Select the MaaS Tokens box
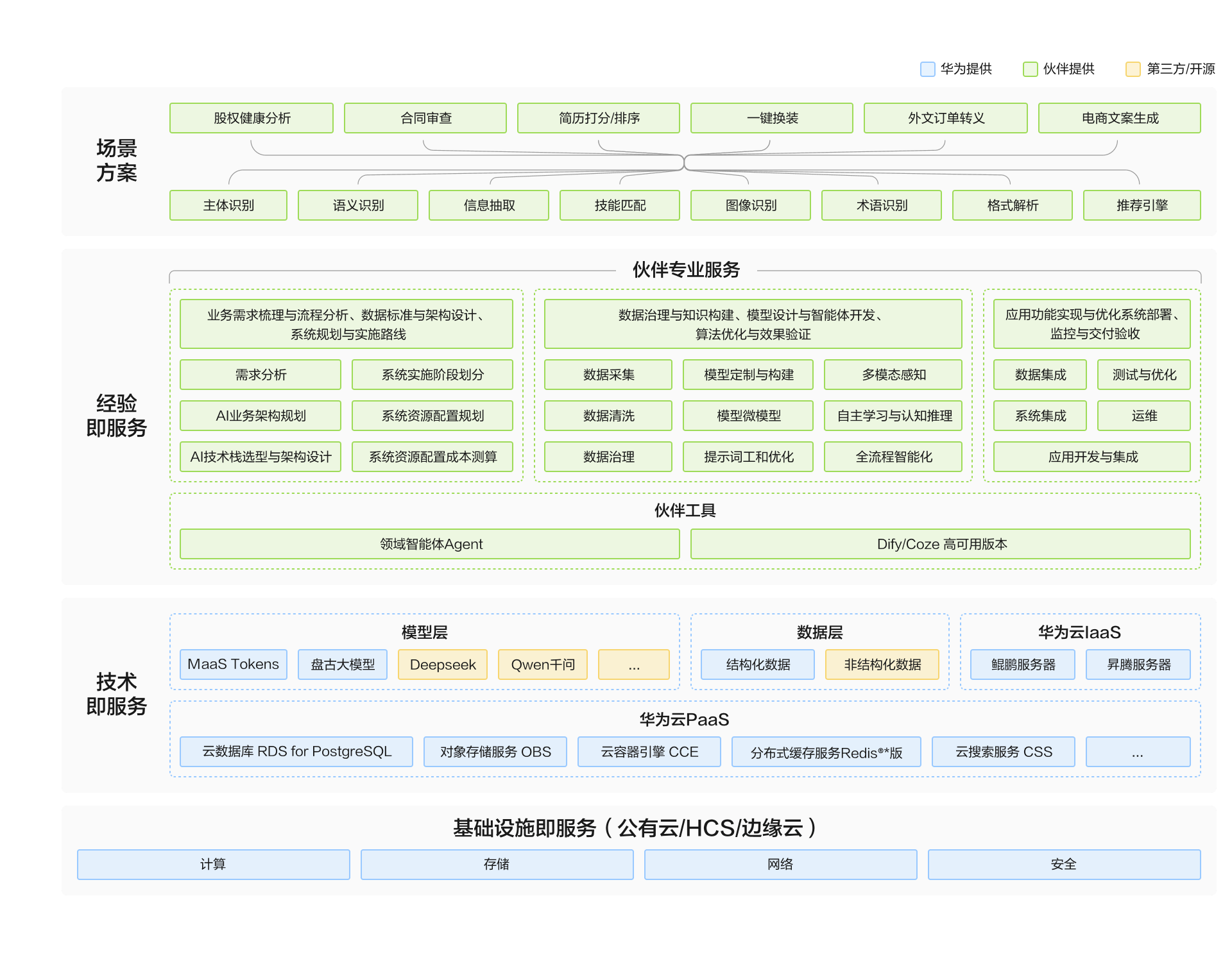 tap(234, 665)
